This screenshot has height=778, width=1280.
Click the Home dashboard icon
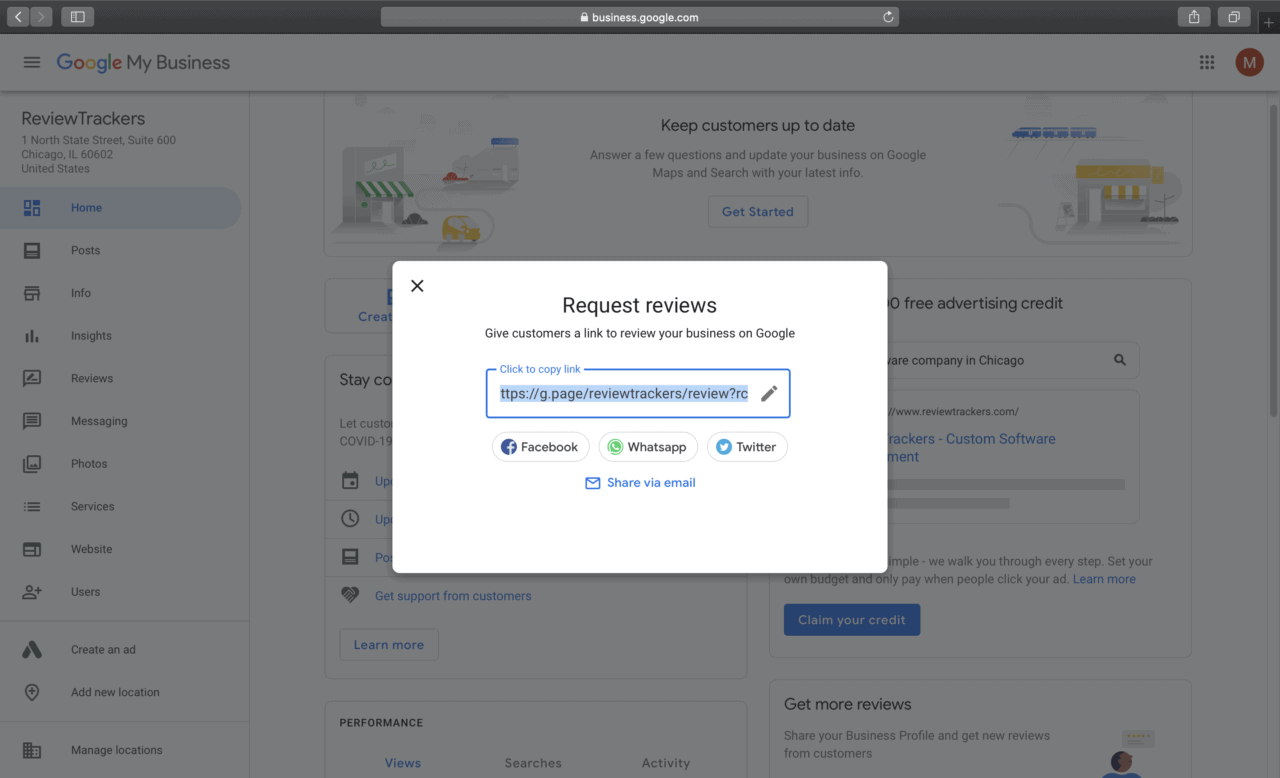[32, 208]
